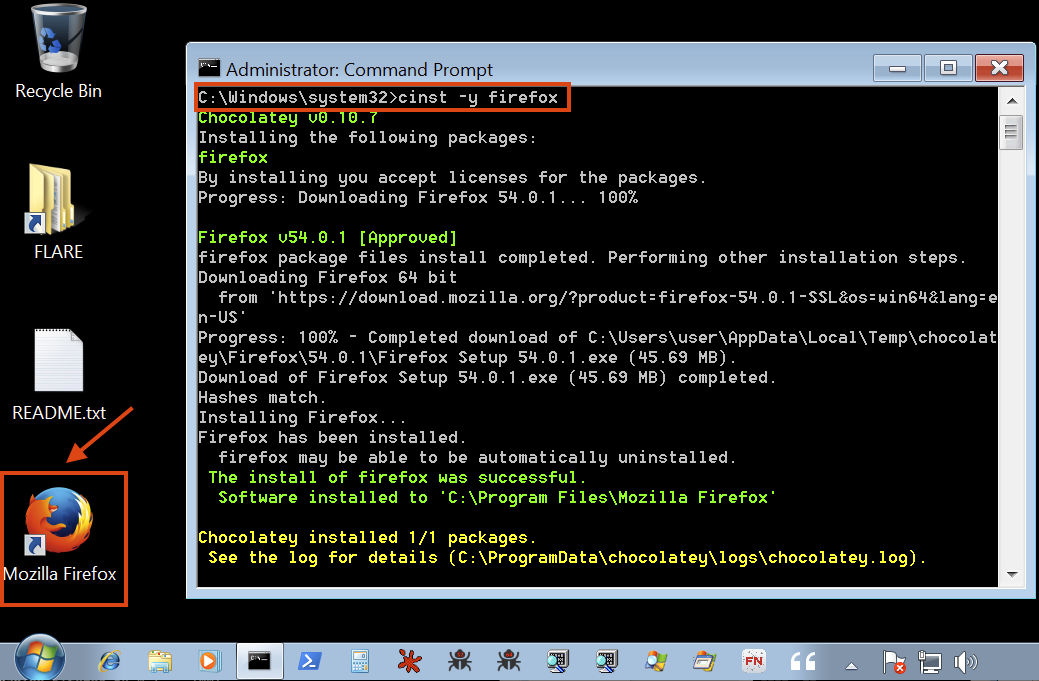The width and height of the screenshot is (1039, 681).
Task: Click the 'Chocolatey v0.10.7' output line
Action: [288, 118]
